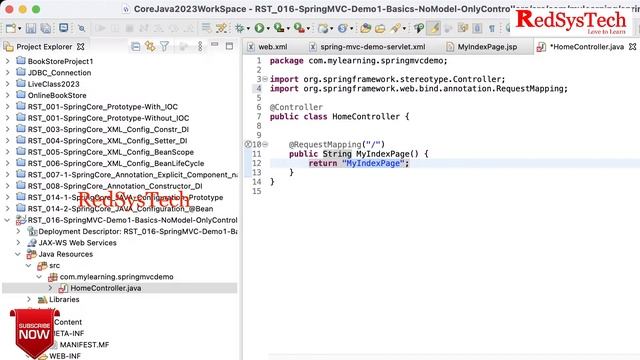Image resolution: width=640 pixels, height=360 pixels.
Task: Collapse the src folder node
Action: (29, 265)
